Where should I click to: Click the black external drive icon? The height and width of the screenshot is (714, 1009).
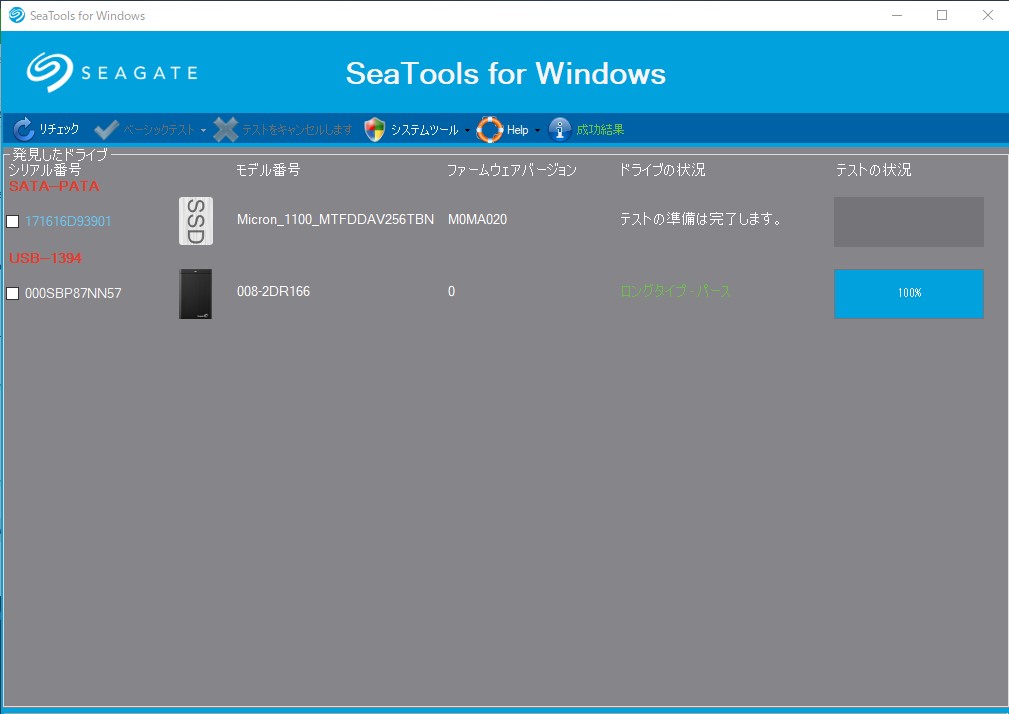click(x=196, y=294)
